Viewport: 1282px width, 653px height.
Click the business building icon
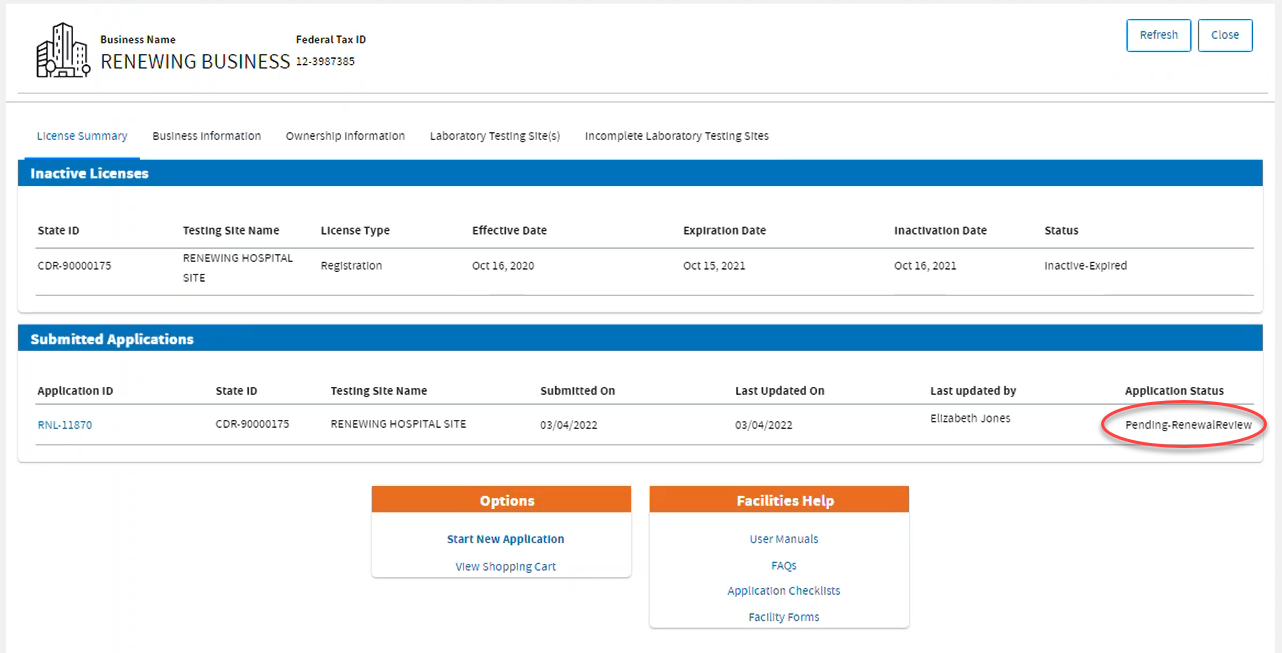[x=62, y=48]
